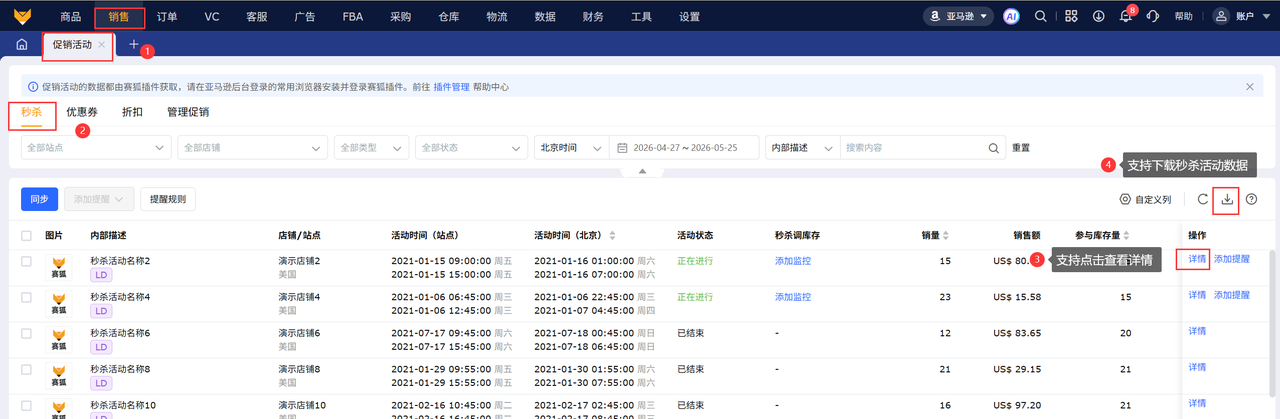Click the account avatar icon
The height and width of the screenshot is (419, 1280).
pos(1221,16)
